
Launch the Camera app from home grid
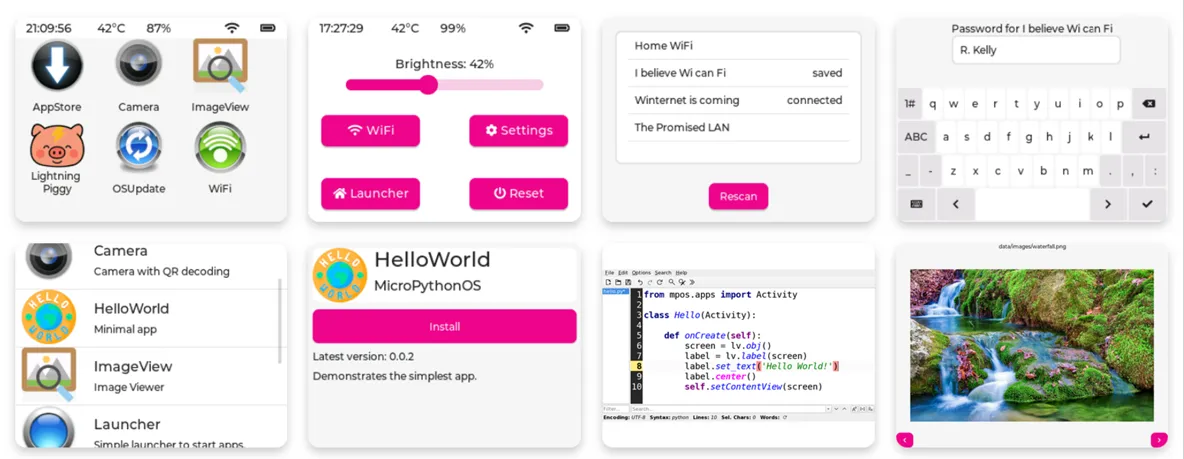click(138, 66)
